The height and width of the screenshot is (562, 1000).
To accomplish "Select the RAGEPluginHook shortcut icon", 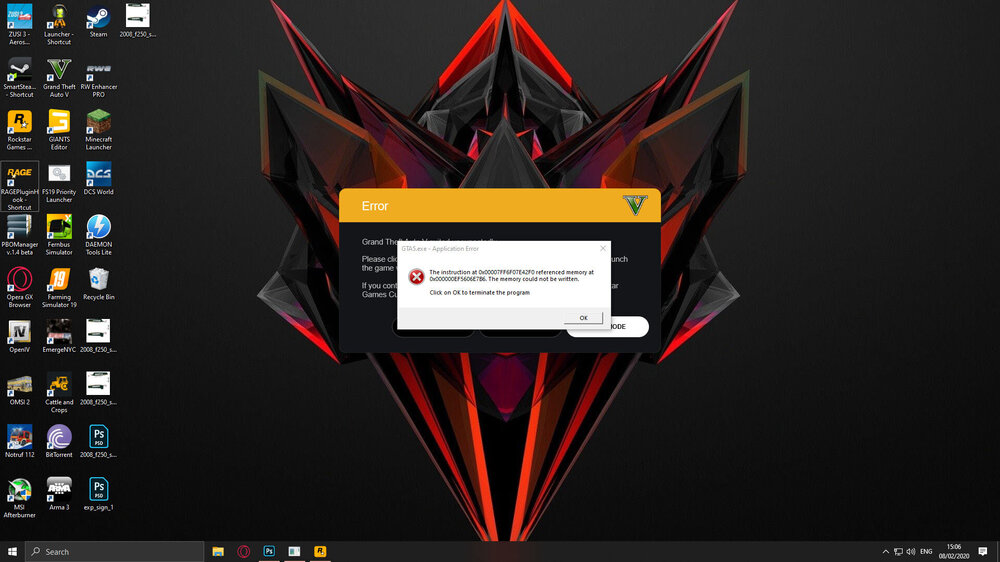I will (19, 186).
